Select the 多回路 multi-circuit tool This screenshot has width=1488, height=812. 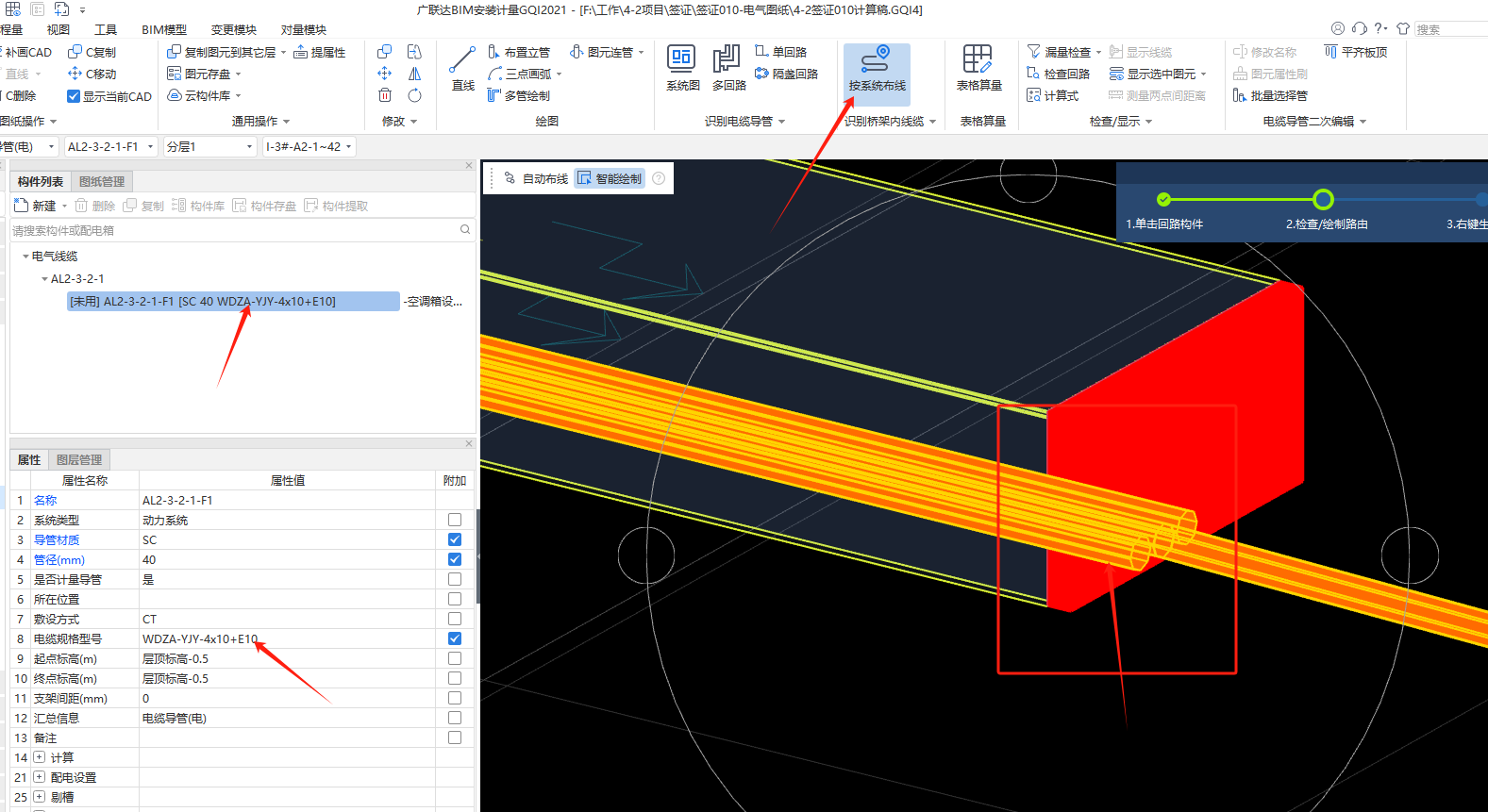coord(728,69)
